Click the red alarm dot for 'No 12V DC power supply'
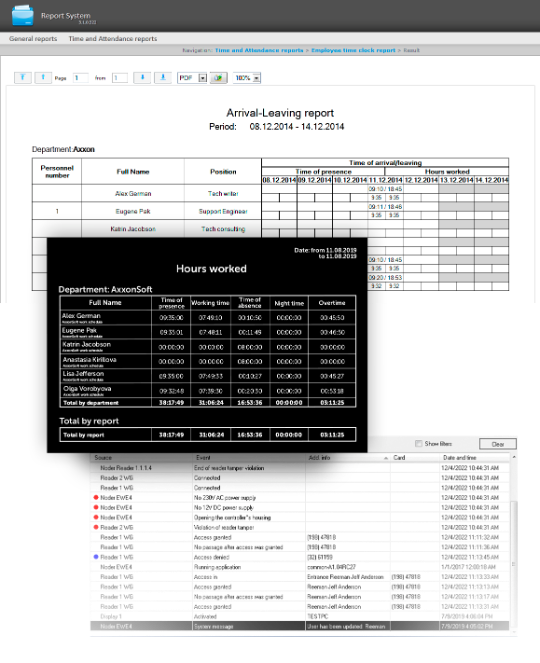Viewport: 540px width, 663px height. 96,507
